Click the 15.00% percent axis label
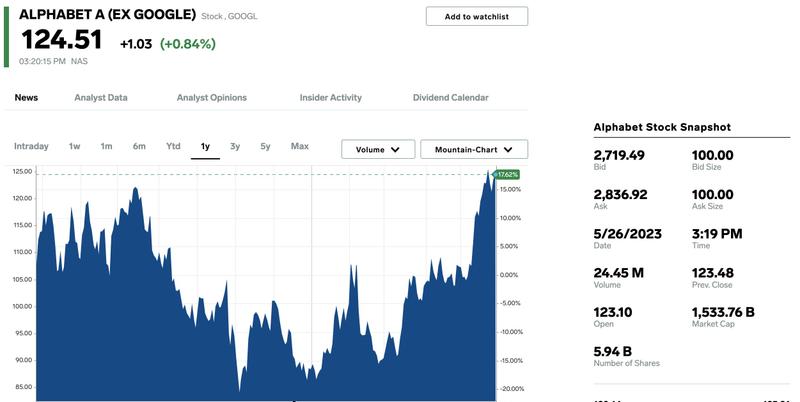 [510, 189]
